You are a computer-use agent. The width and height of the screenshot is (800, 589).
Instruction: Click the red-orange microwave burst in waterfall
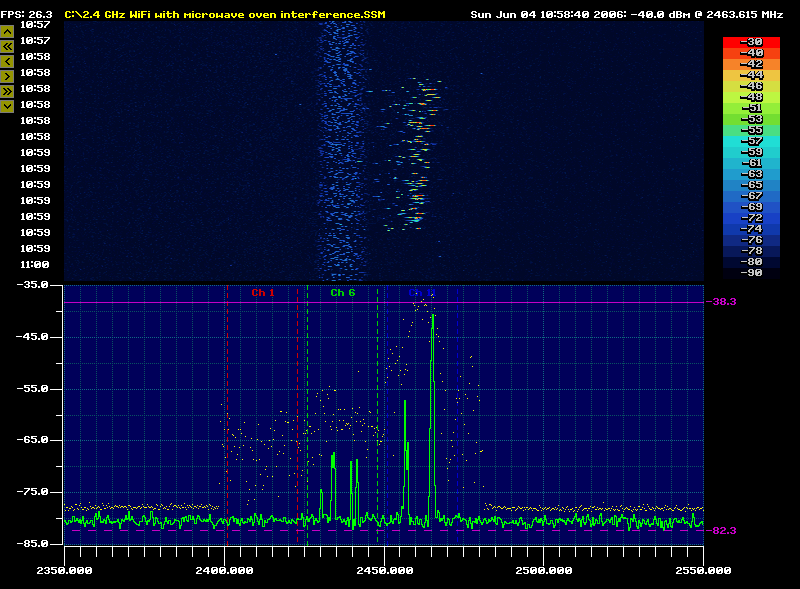click(x=416, y=153)
